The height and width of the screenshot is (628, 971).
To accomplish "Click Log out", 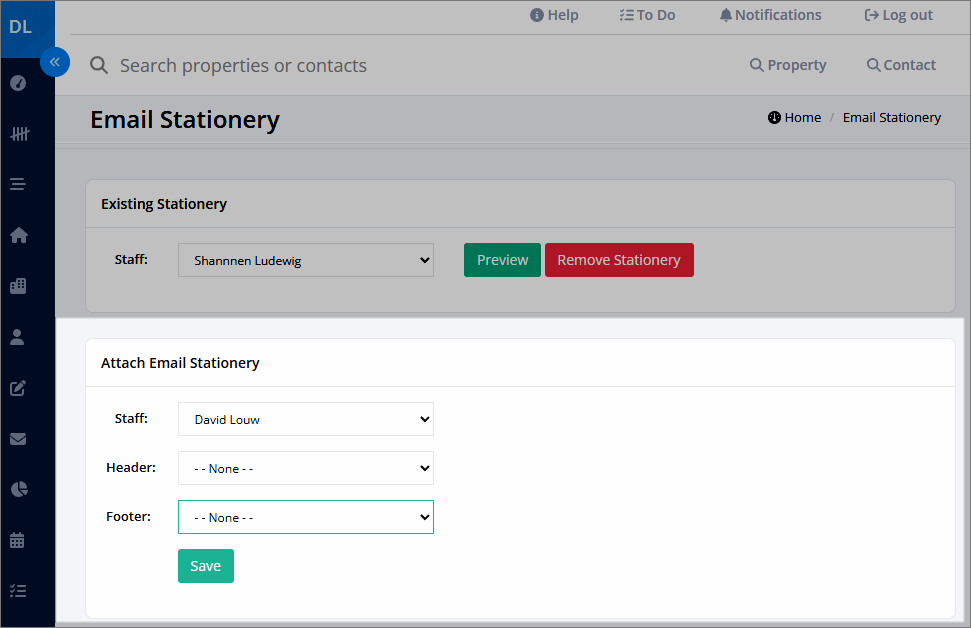I will tap(899, 15).
